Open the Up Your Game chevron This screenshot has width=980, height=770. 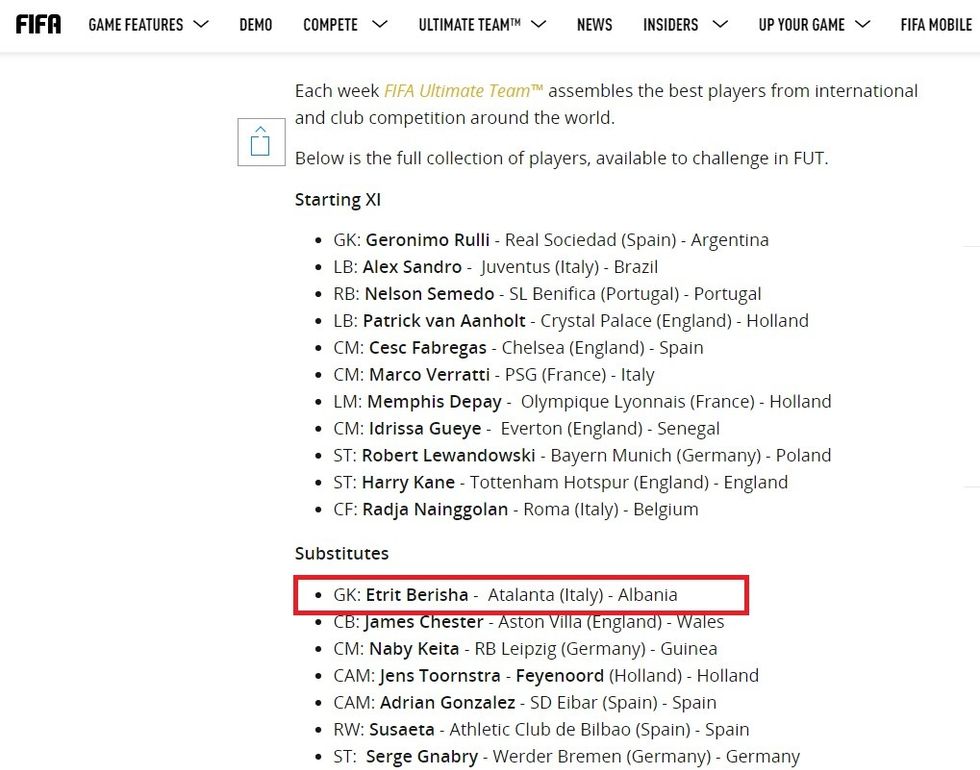tap(863, 24)
